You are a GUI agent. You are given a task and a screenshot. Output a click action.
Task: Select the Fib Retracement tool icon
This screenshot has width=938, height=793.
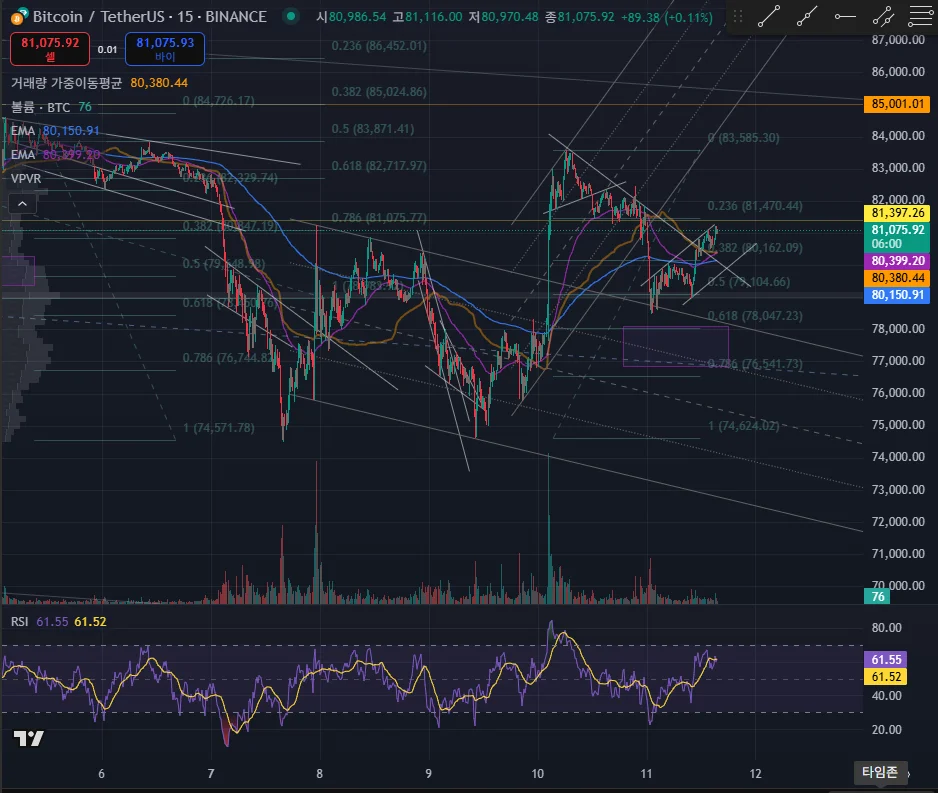pos(921,16)
